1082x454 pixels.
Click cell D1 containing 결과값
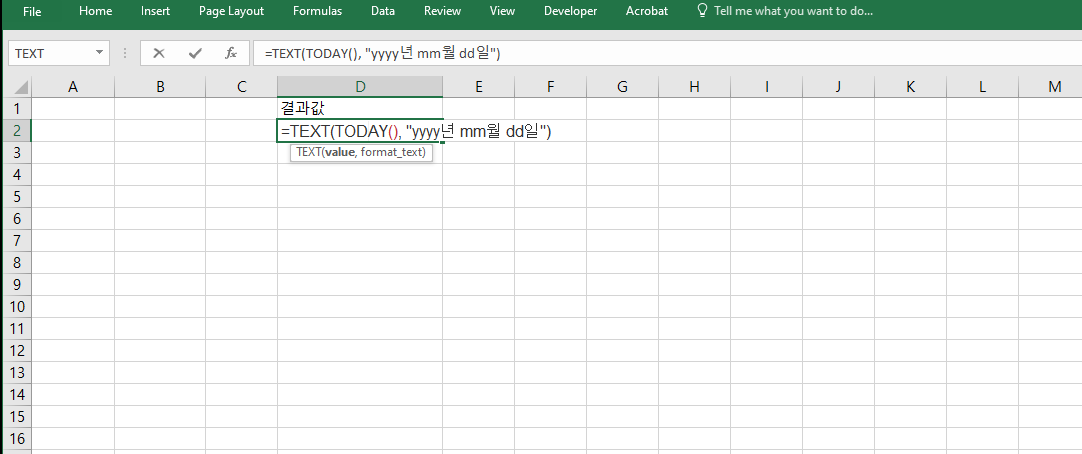coord(360,108)
